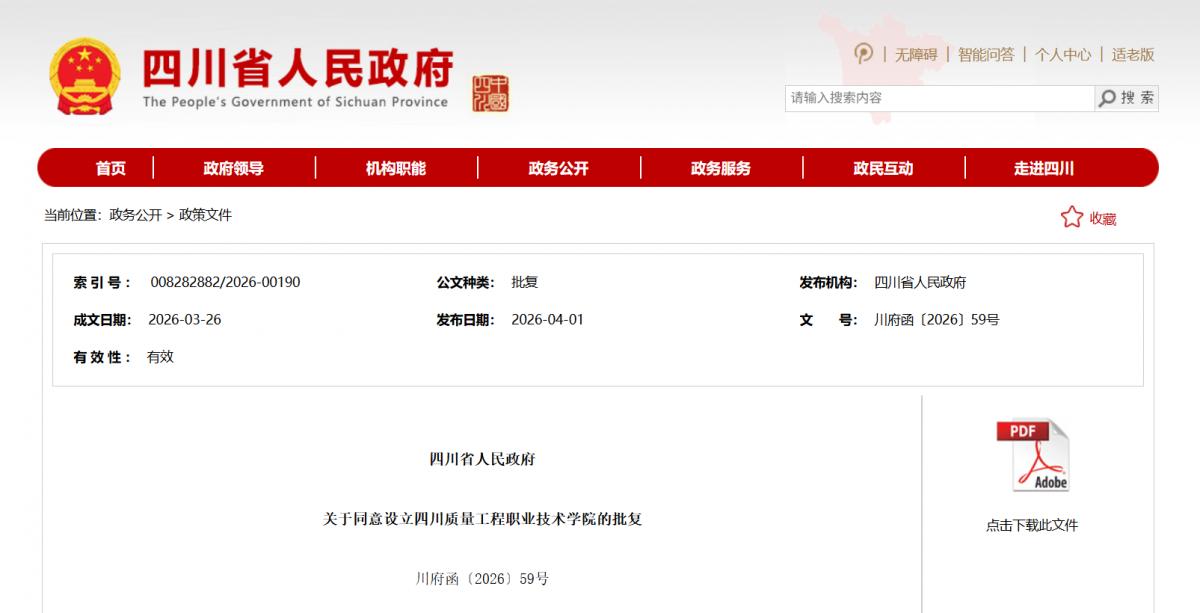Viewport: 1200px width, 613px height.
Task: Switch to 适老版 senior-friendly version
Action: click(1132, 55)
